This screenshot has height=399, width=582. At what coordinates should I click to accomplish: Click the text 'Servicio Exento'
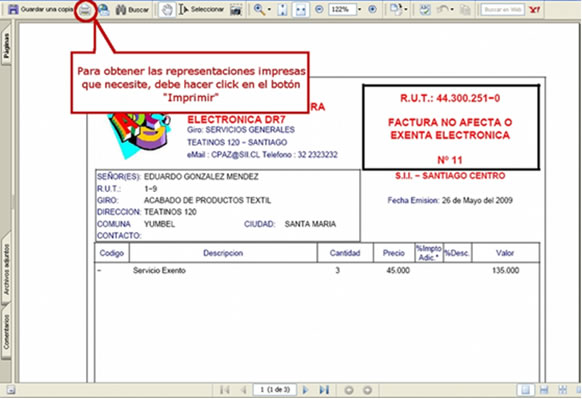click(159, 271)
